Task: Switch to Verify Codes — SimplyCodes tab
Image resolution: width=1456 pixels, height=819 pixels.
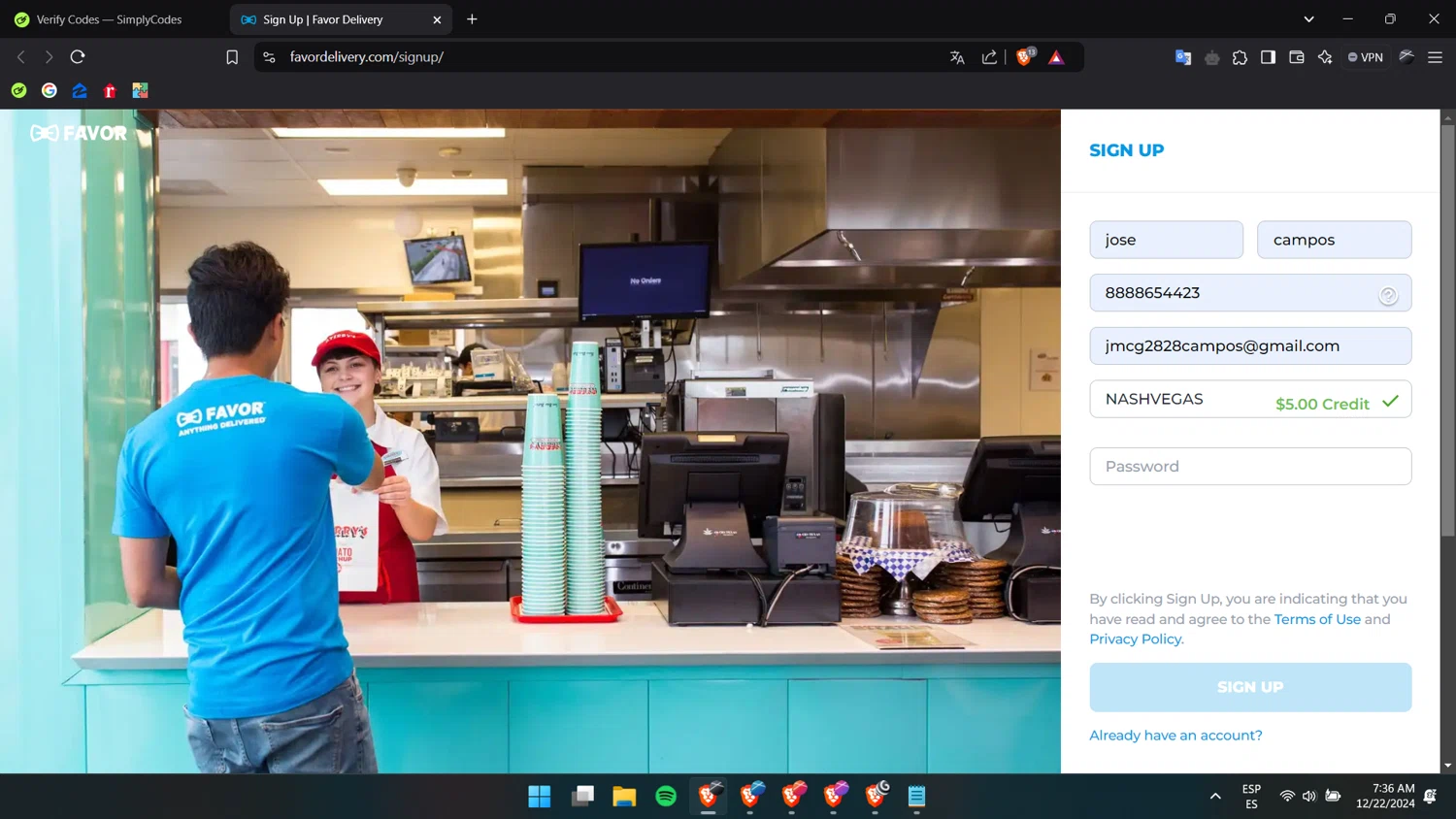Action: 109,19
